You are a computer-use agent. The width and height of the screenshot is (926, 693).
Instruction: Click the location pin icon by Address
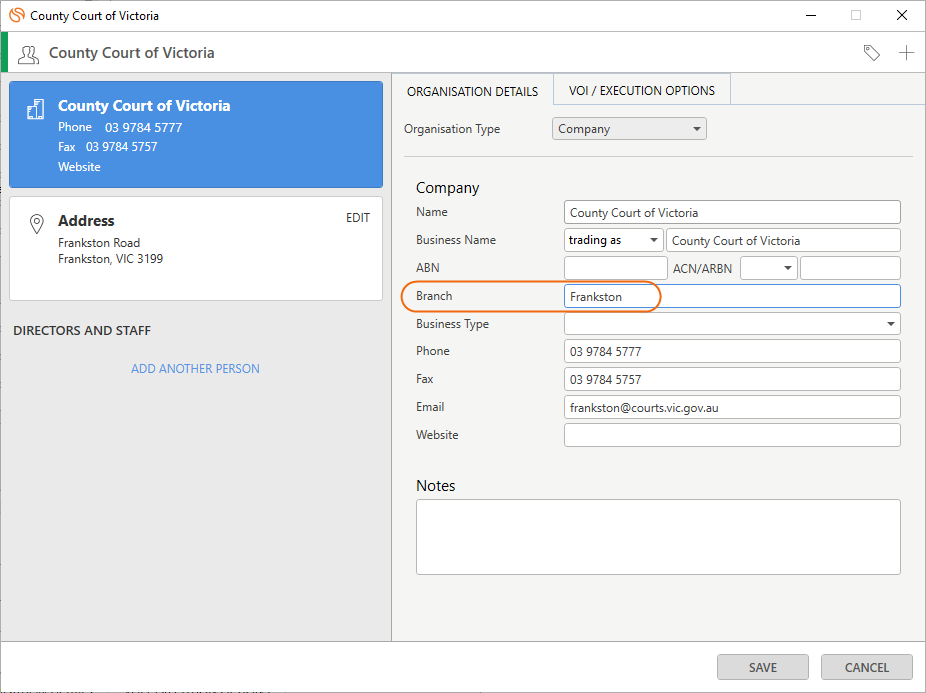tap(37, 224)
